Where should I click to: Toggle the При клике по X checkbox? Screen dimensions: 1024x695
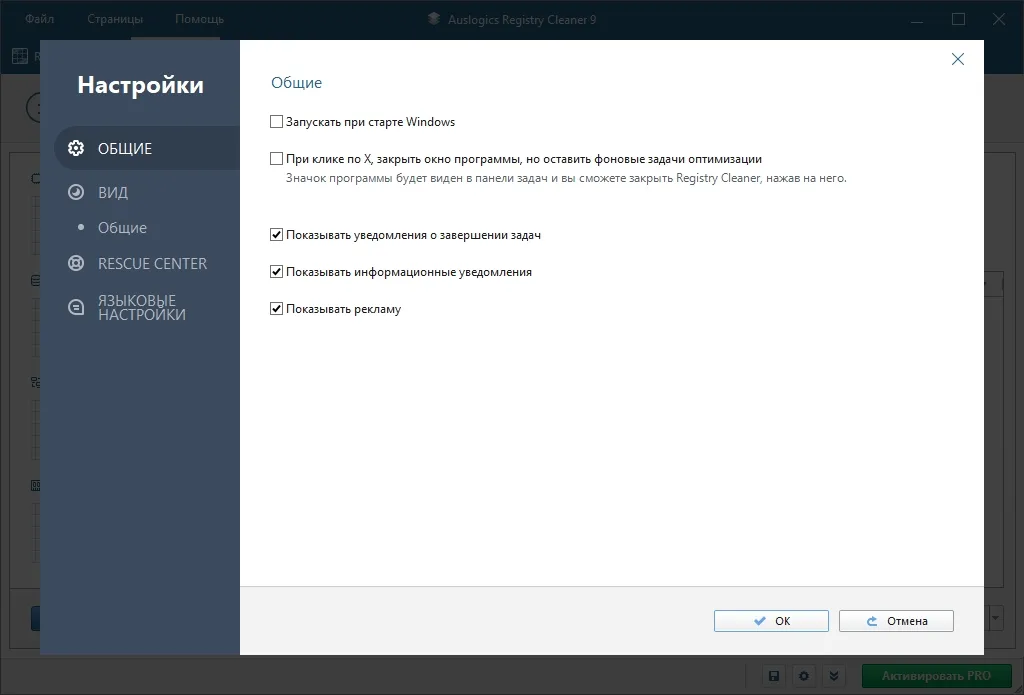[x=276, y=159]
